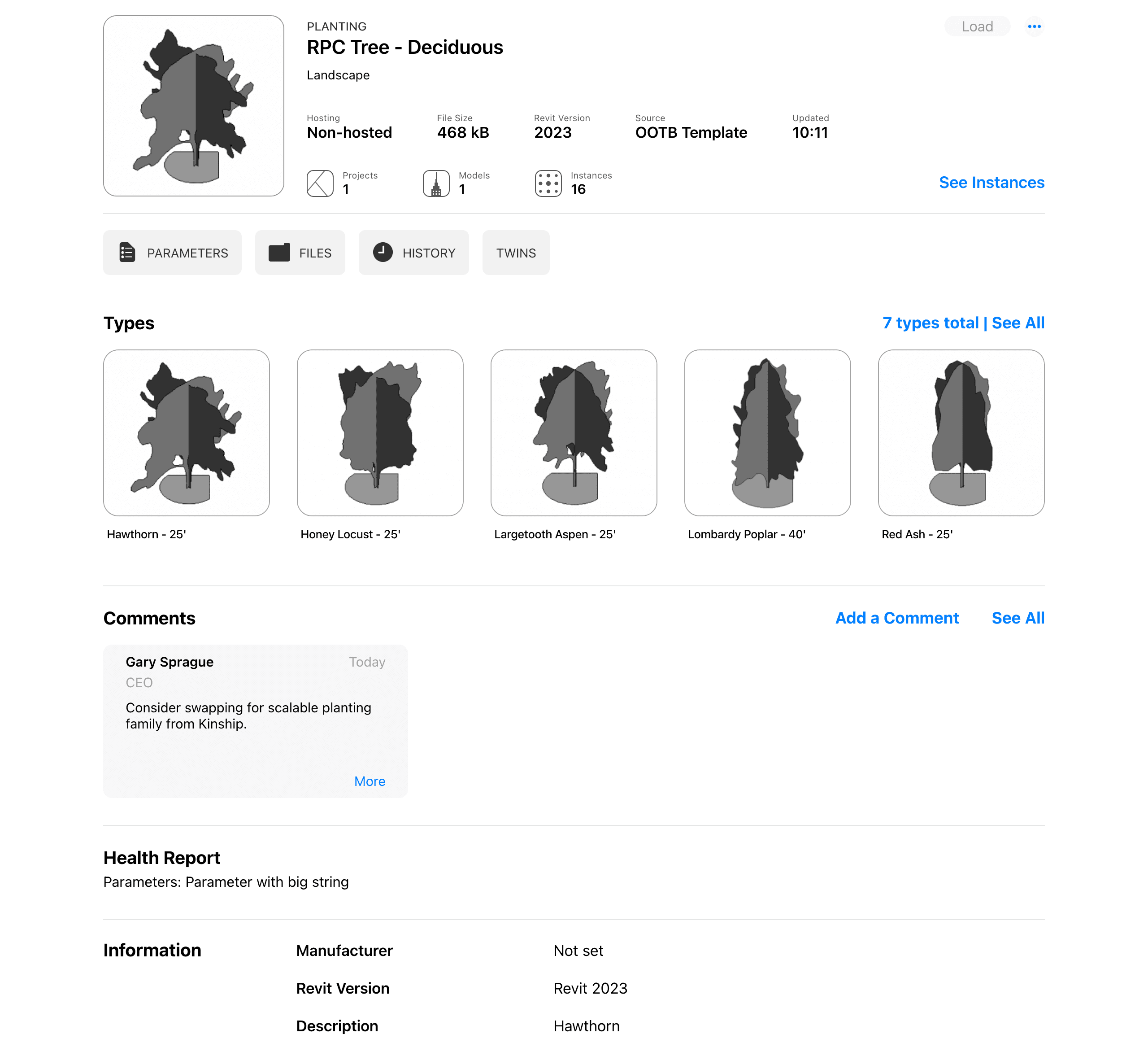1148x1047 pixels.
Task: Click the History clock icon
Action: (383, 252)
